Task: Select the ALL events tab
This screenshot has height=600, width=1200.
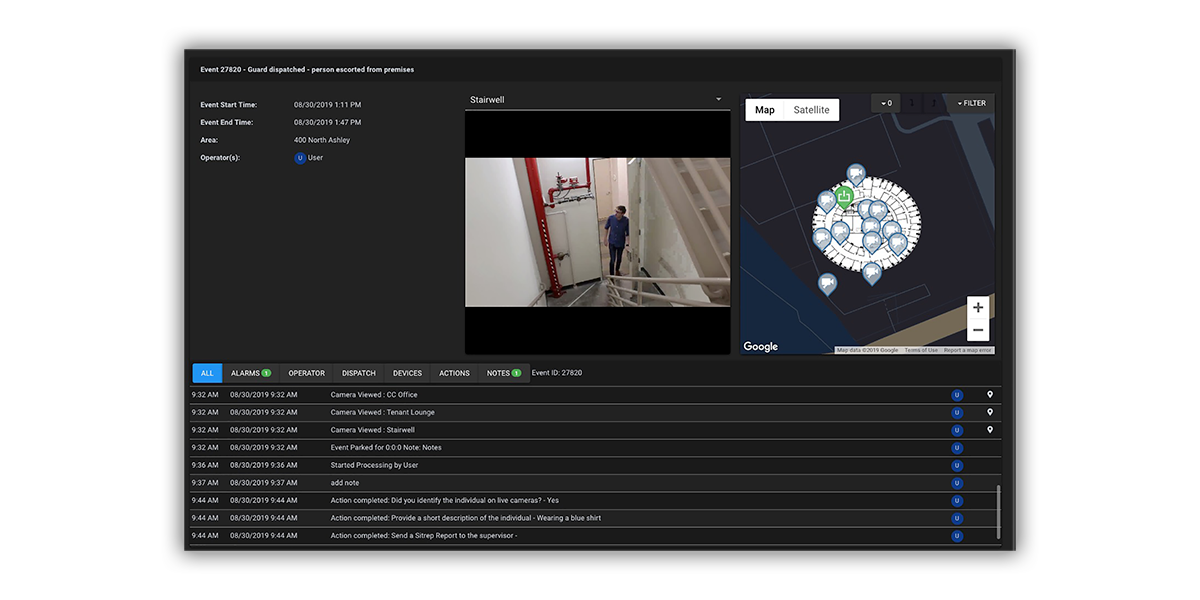Action: point(207,373)
